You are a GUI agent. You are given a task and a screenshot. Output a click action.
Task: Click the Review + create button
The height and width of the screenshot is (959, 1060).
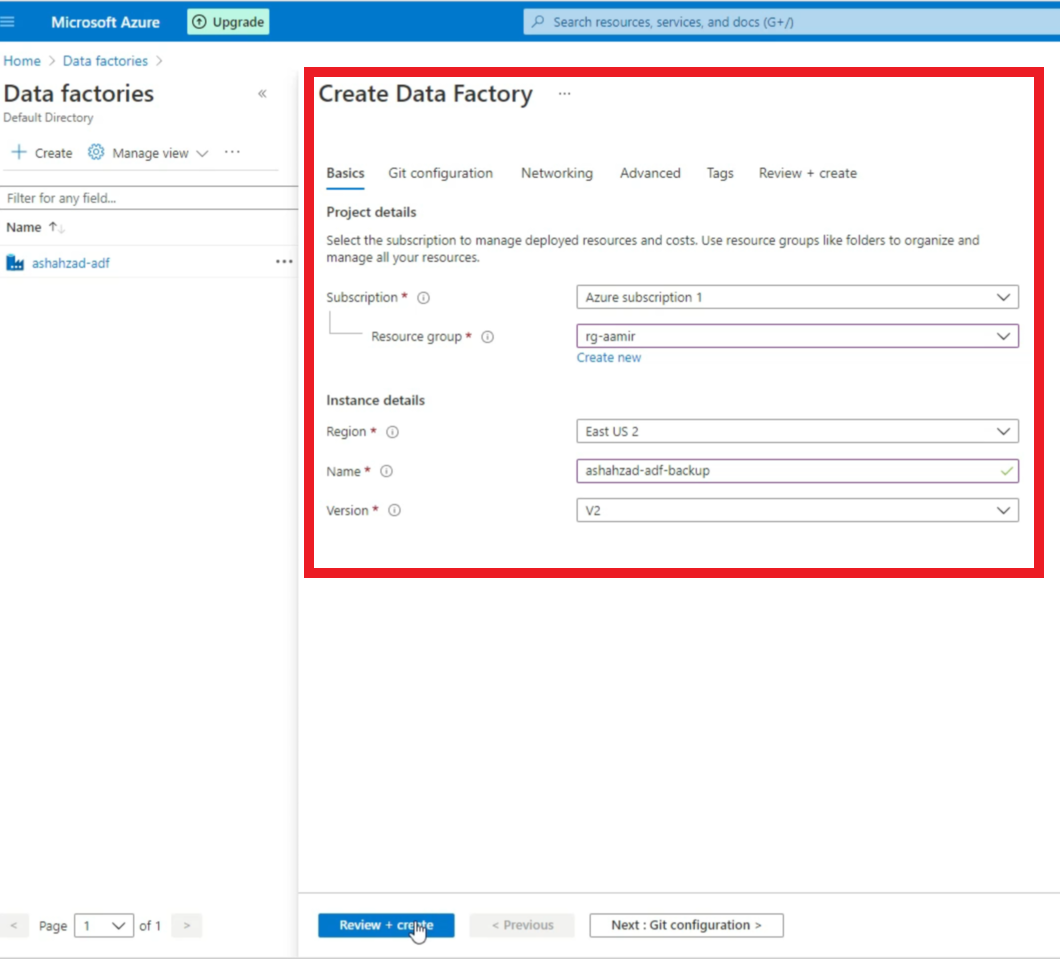386,925
